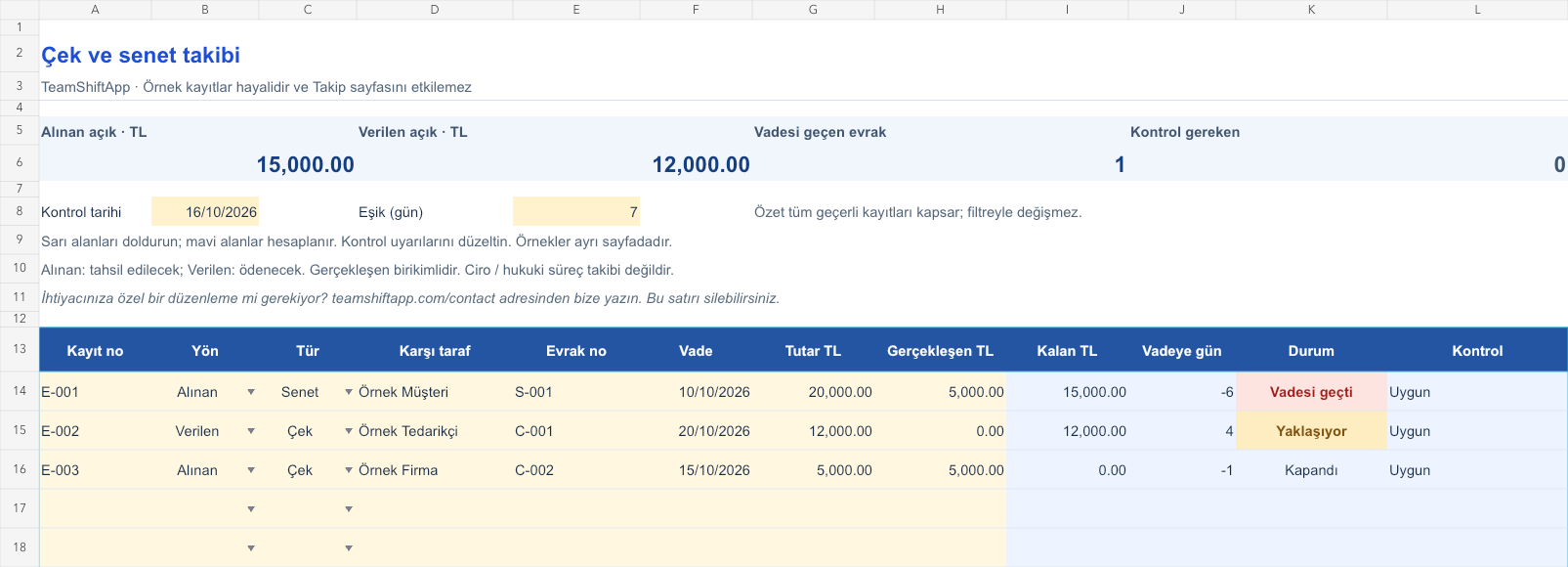Select column header A
Viewport: 1568px width, 567px height.
pyautogui.click(x=95, y=10)
